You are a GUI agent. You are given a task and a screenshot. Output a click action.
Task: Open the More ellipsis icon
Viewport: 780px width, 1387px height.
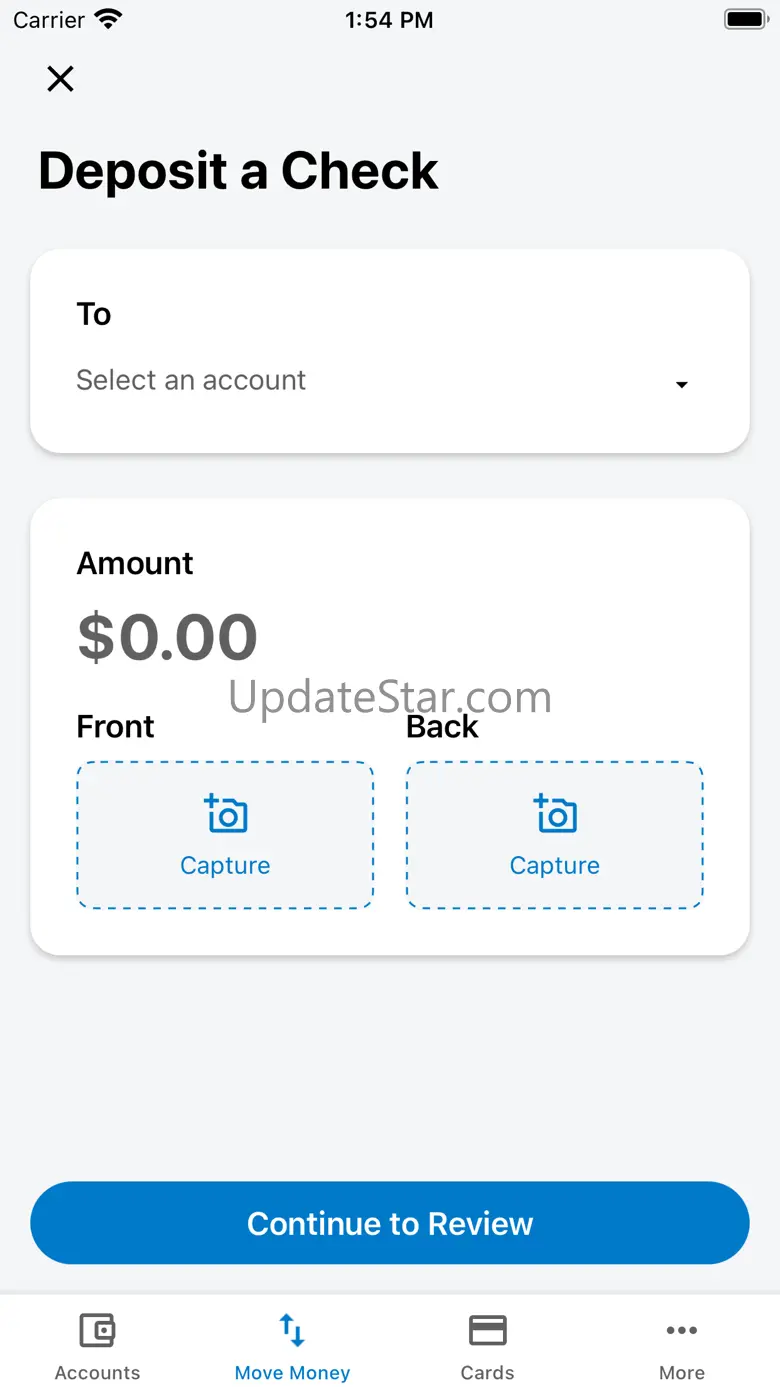pos(682,1331)
